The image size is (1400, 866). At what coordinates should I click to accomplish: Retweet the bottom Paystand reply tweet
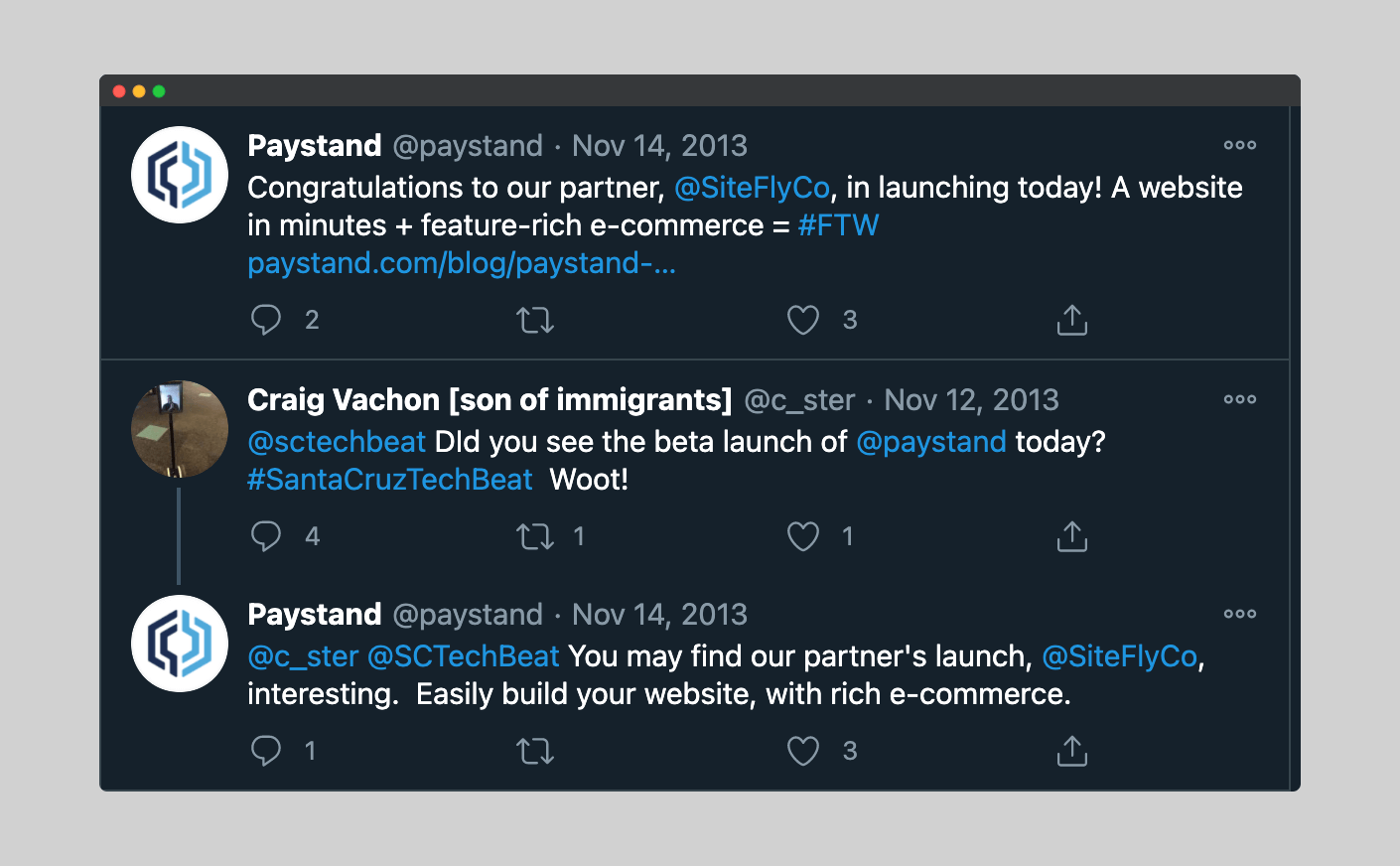coord(535,751)
